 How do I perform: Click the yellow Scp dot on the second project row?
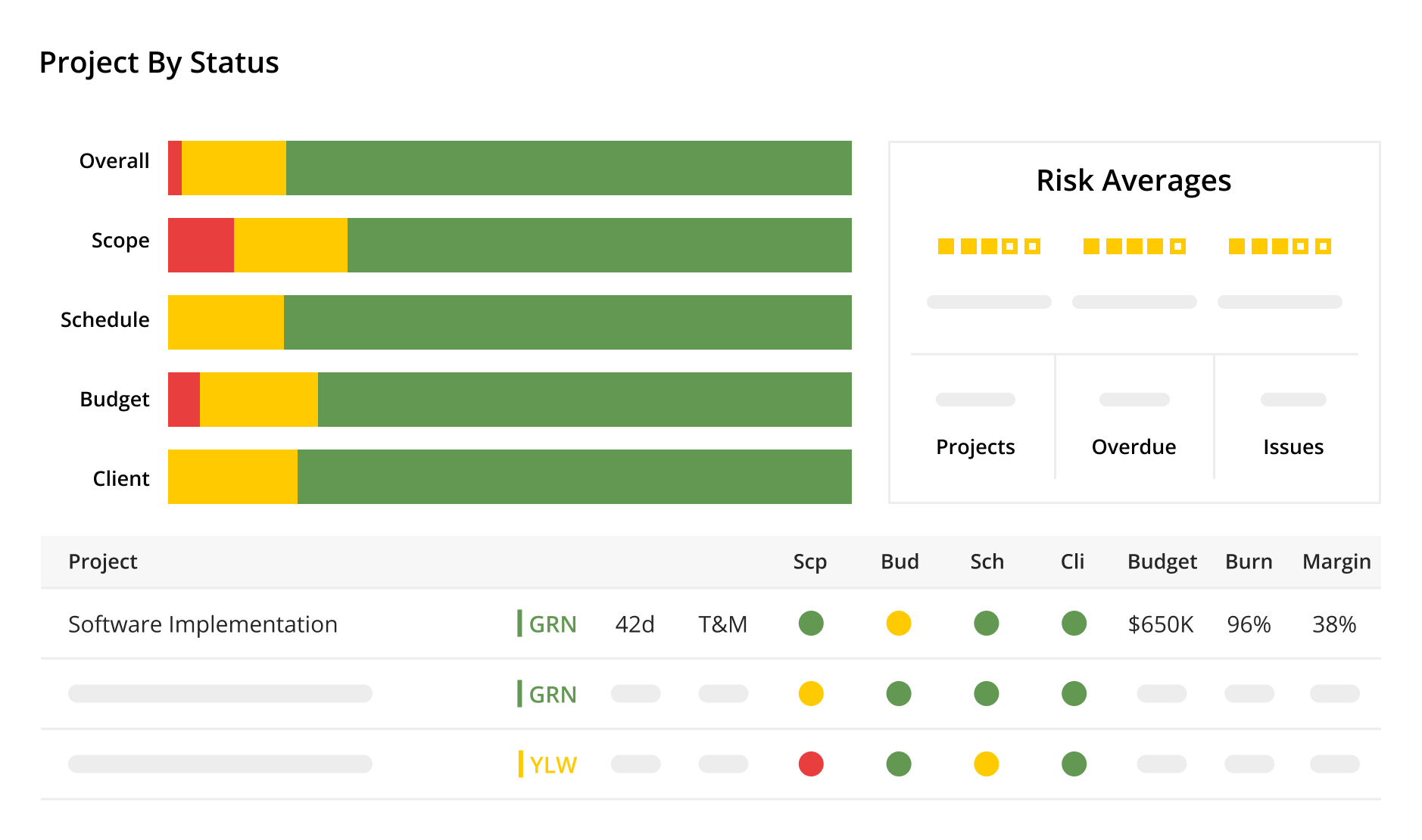(811, 693)
